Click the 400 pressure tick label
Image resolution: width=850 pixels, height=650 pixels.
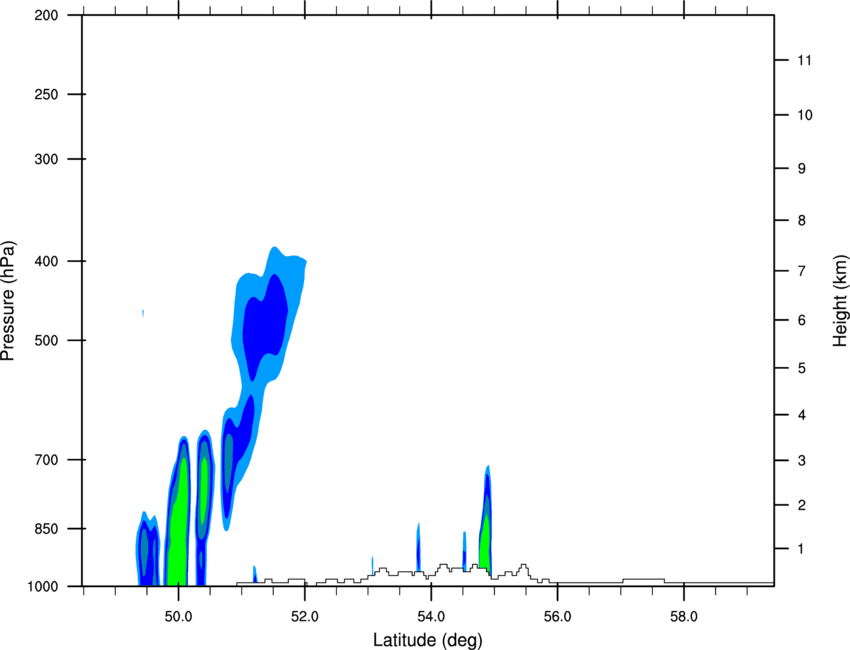click(46, 261)
